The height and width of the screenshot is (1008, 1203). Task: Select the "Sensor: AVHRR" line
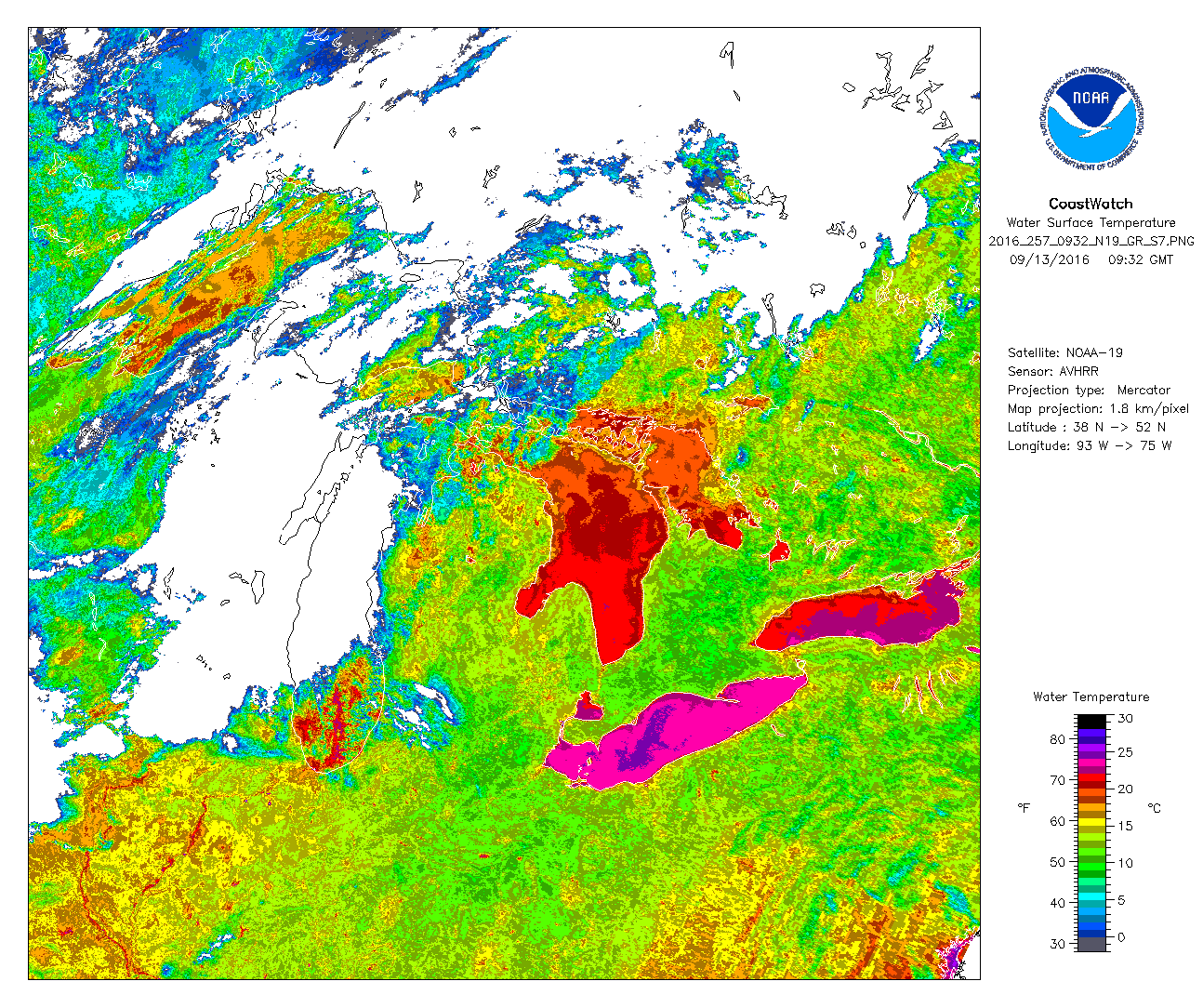(x=1052, y=371)
